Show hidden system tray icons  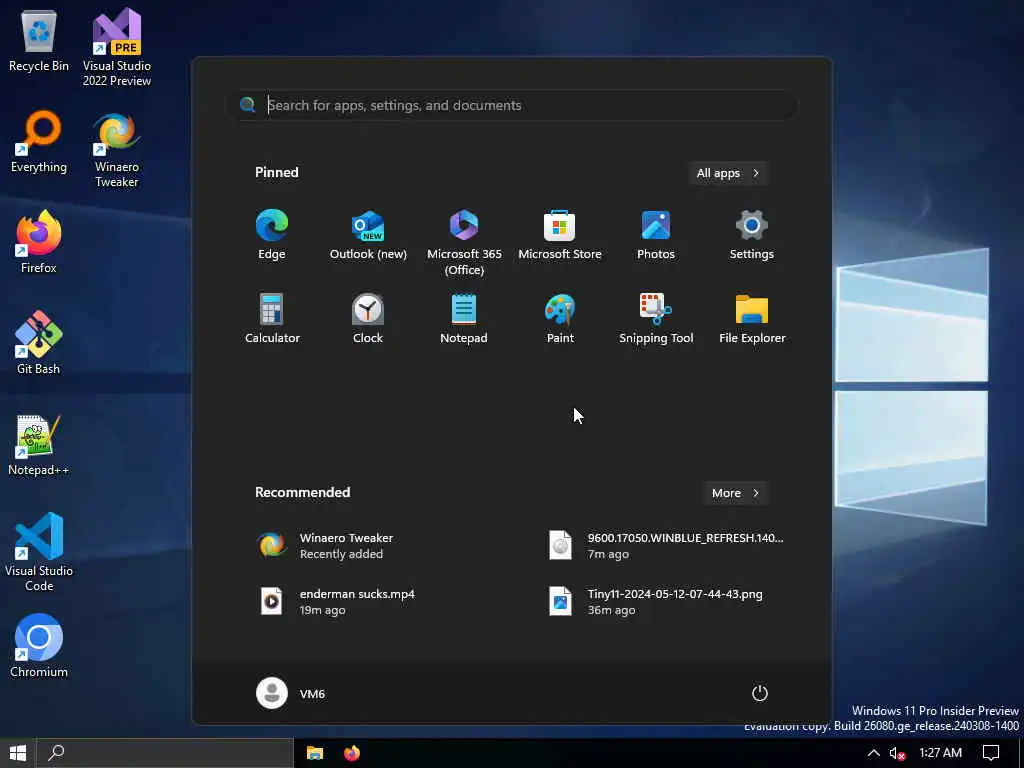[873, 753]
